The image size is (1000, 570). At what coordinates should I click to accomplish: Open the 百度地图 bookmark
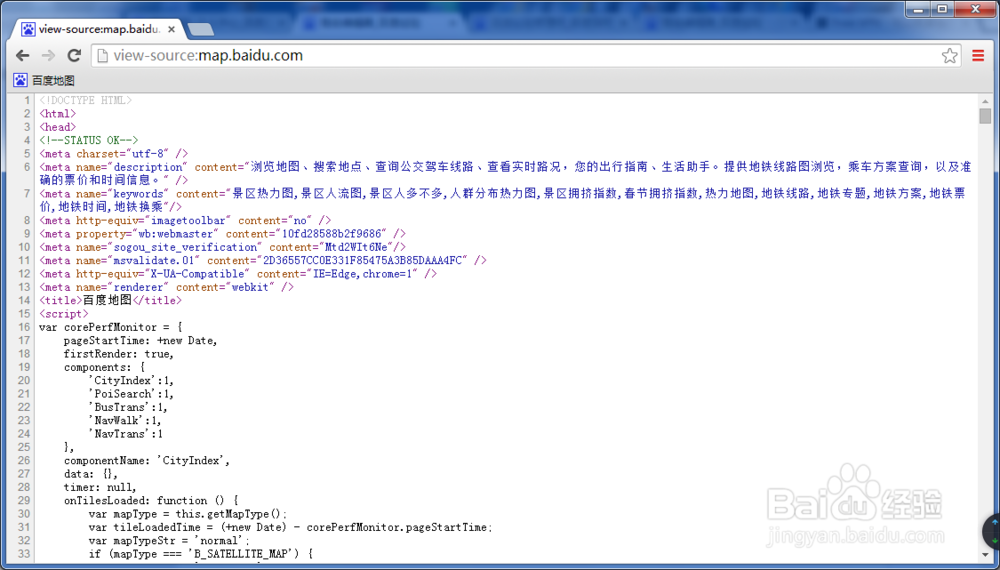44,80
